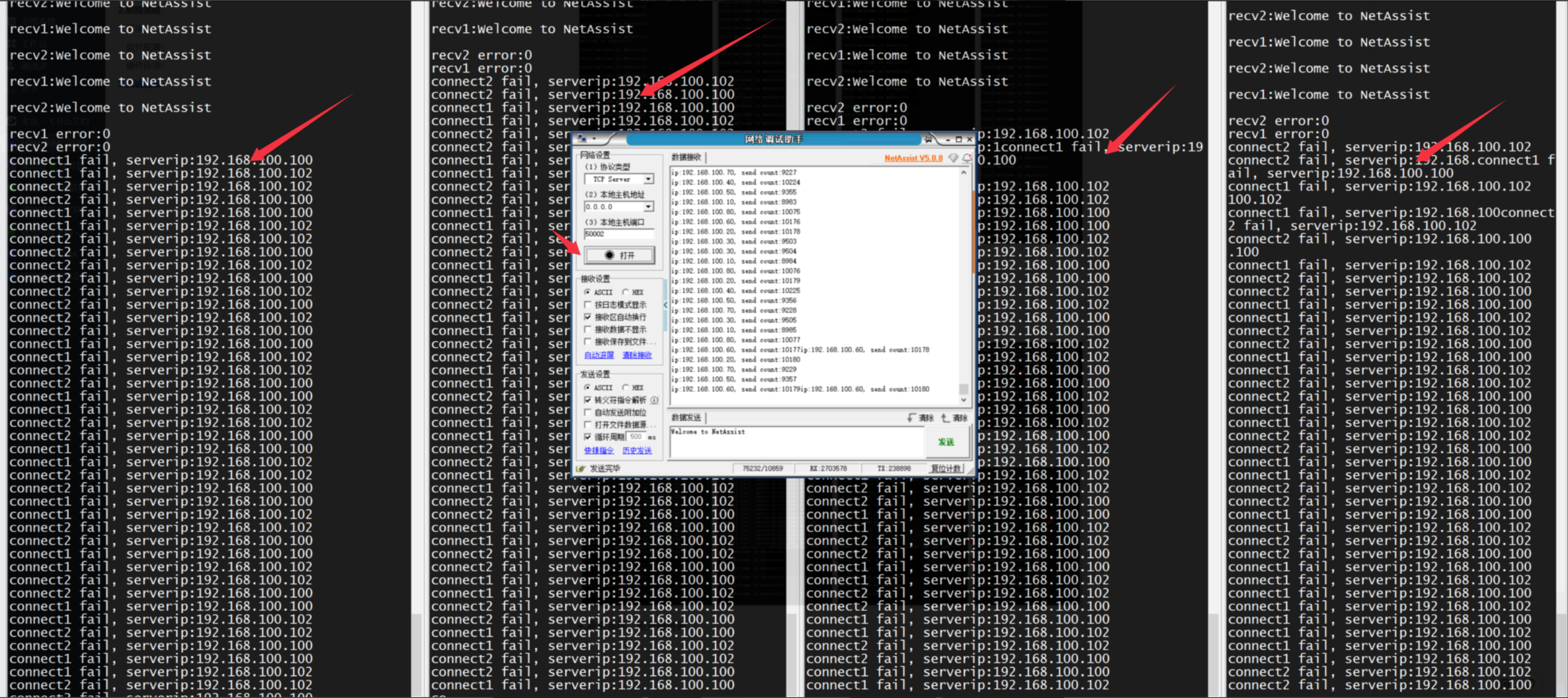Open the NetAssist V5.0.8 link
The width and height of the screenshot is (1568, 698).
[x=913, y=158]
